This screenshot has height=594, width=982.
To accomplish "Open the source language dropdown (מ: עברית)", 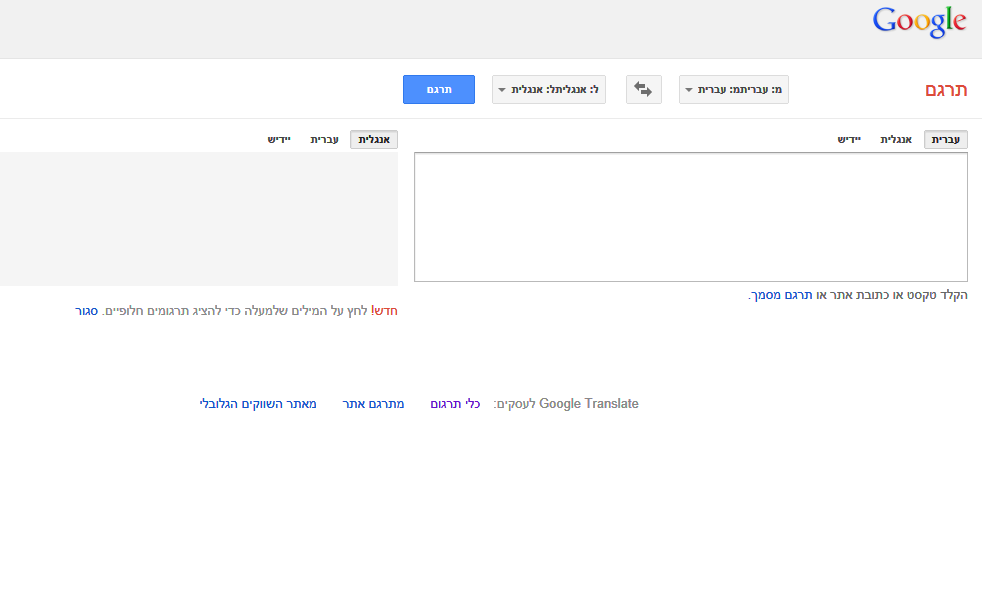I will point(732,90).
